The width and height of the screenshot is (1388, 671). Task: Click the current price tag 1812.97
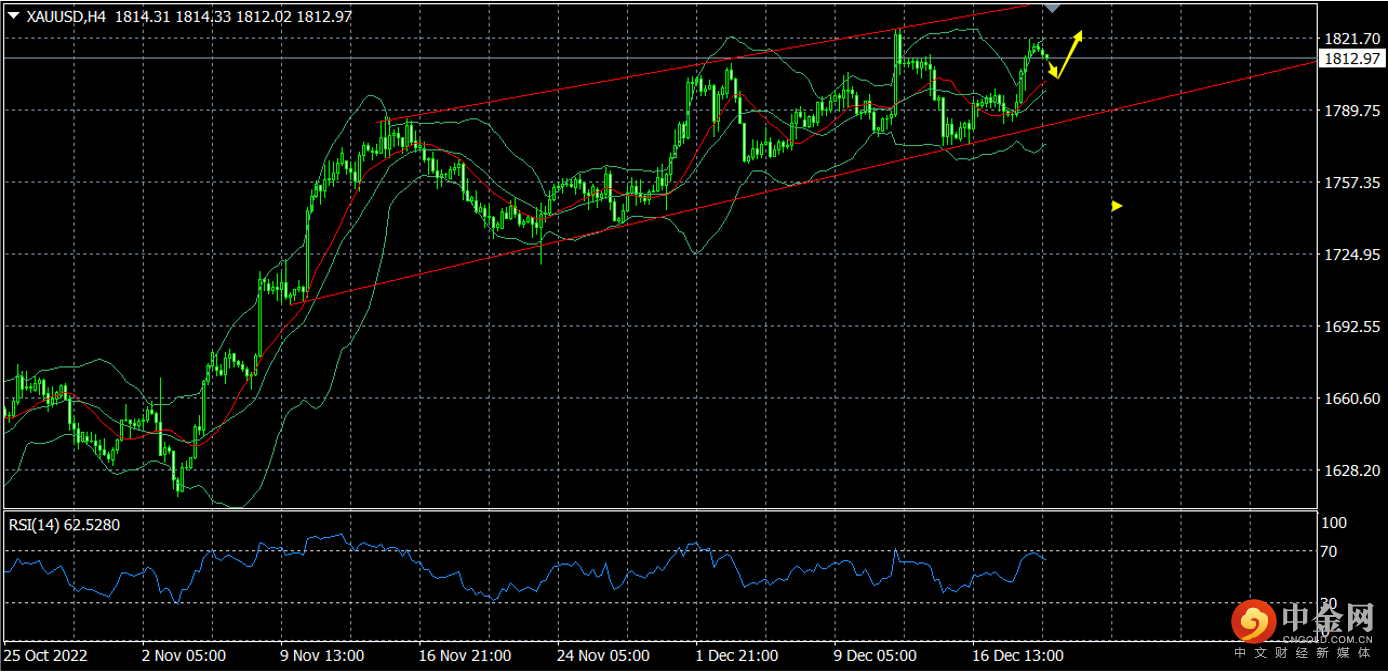(x=1351, y=59)
